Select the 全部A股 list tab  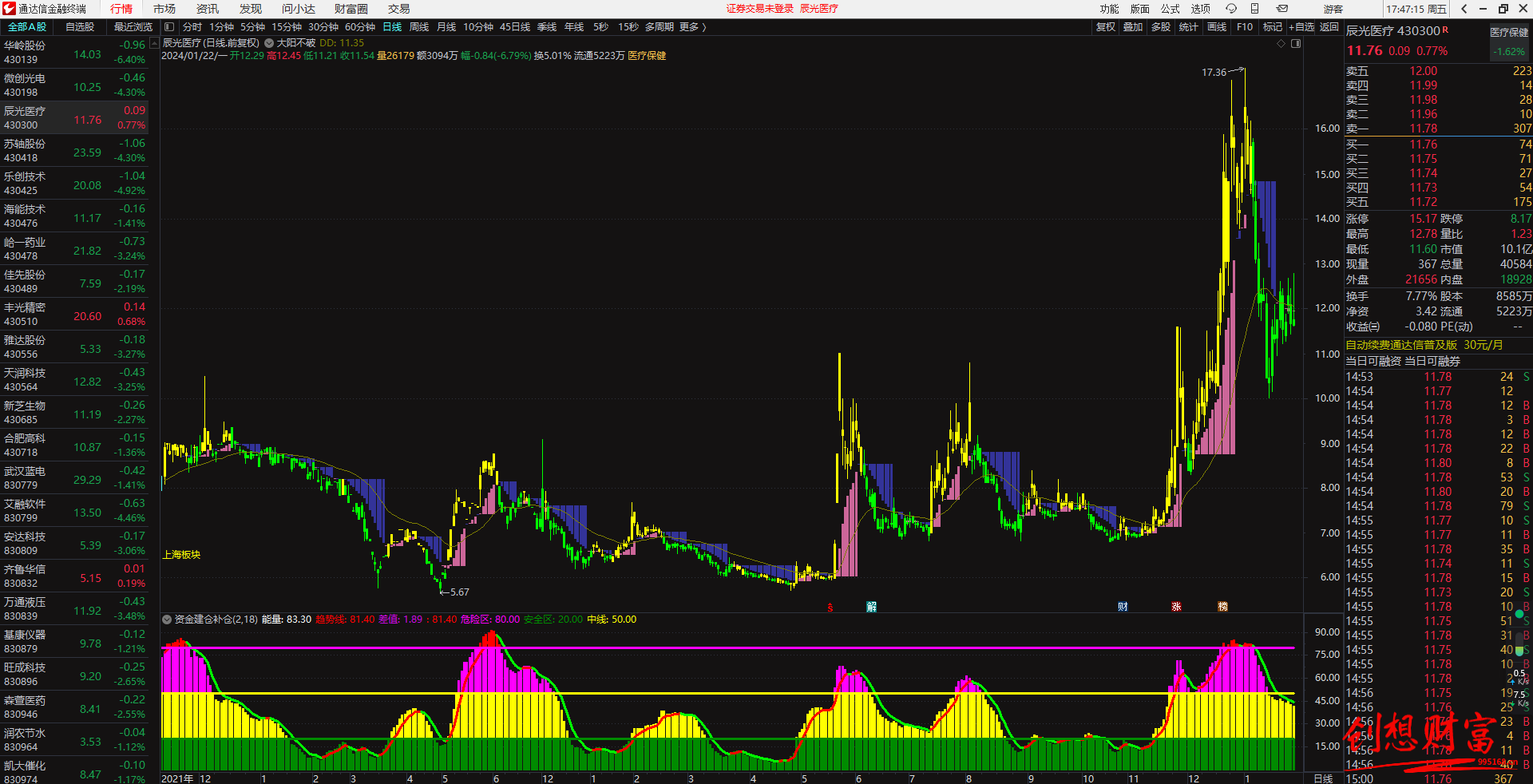point(27,27)
